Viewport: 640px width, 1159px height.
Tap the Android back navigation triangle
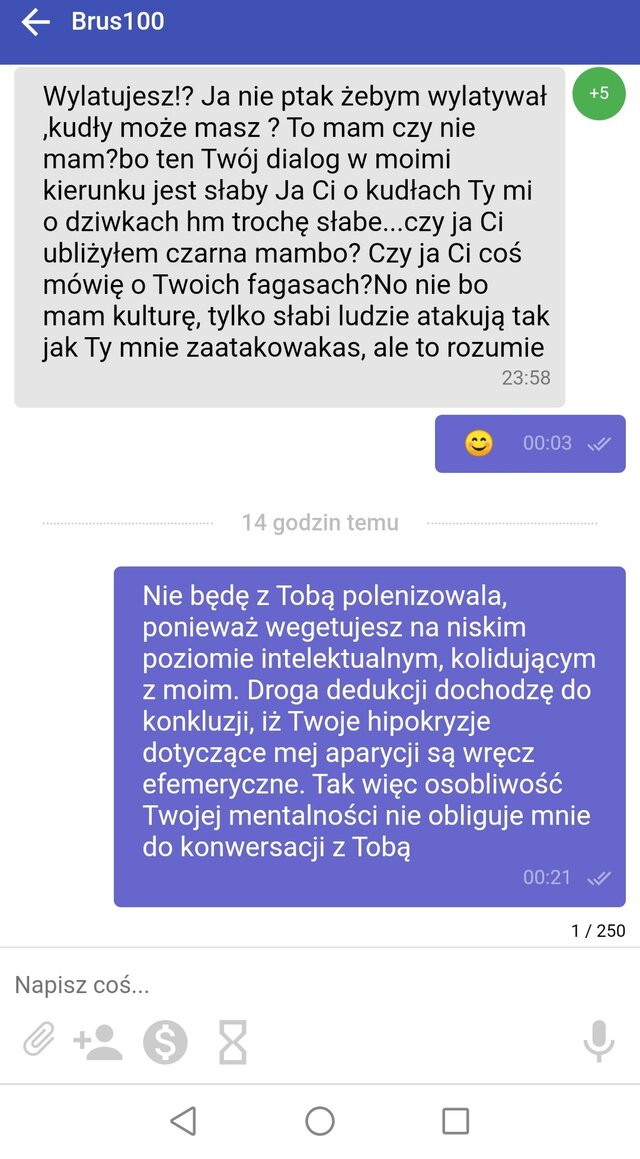coord(183,1121)
